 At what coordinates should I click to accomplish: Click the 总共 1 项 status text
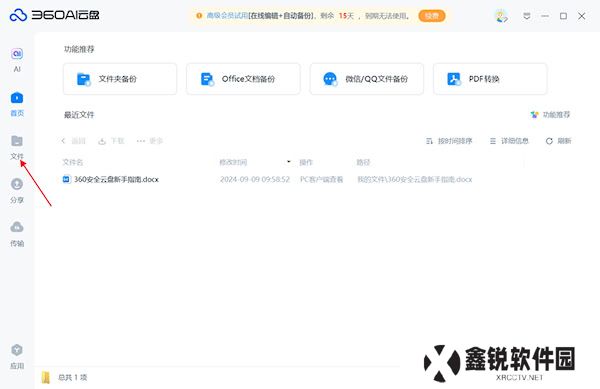72,377
